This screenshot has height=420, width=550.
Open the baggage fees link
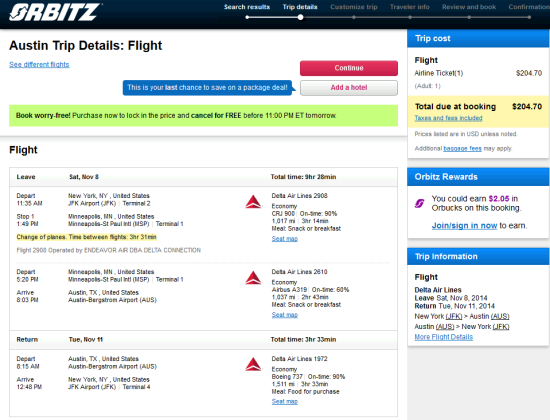(462, 148)
